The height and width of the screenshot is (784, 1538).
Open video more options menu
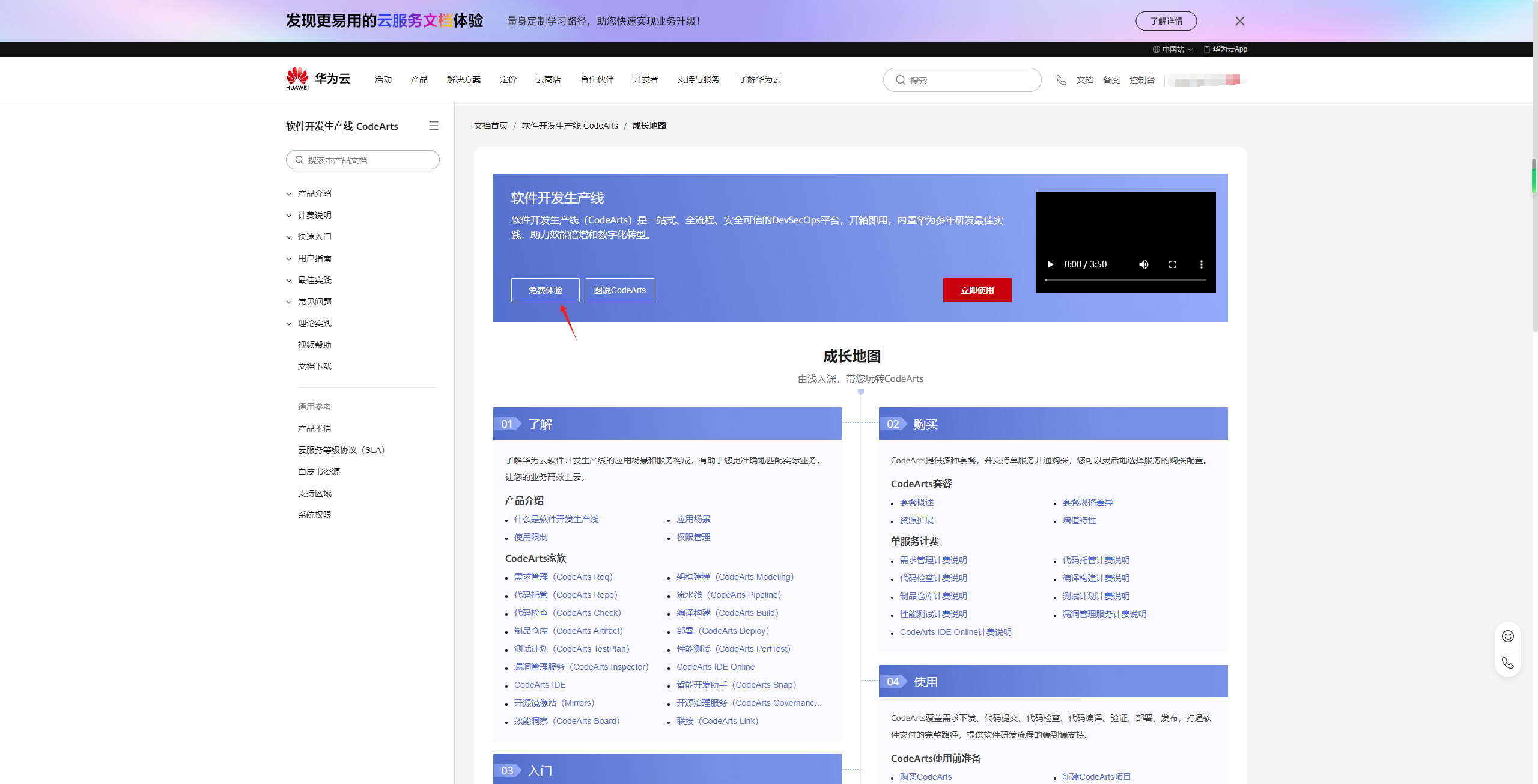pyautogui.click(x=1201, y=264)
